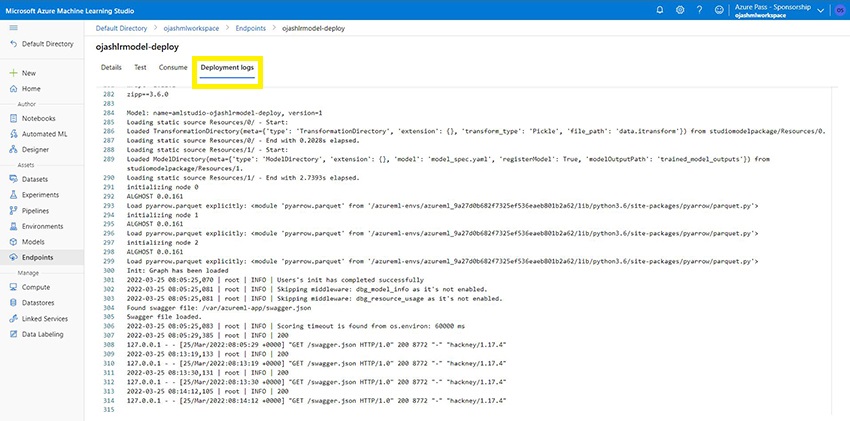Image resolution: width=850 pixels, height=421 pixels.
Task: Click the Automated ML icon
Action: coord(14,134)
